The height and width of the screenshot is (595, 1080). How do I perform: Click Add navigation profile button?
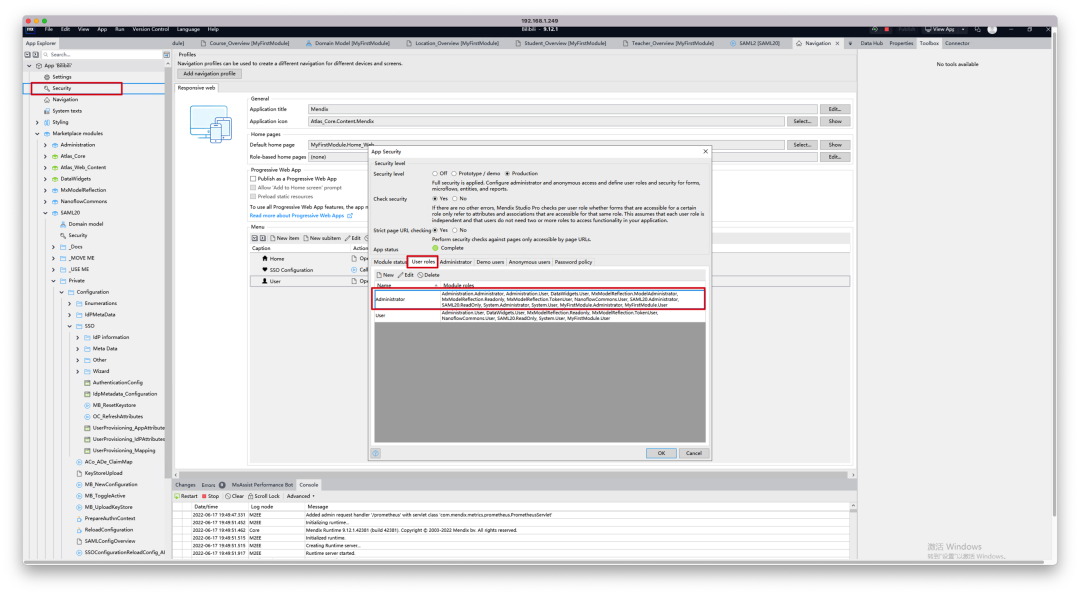pyautogui.click(x=209, y=74)
